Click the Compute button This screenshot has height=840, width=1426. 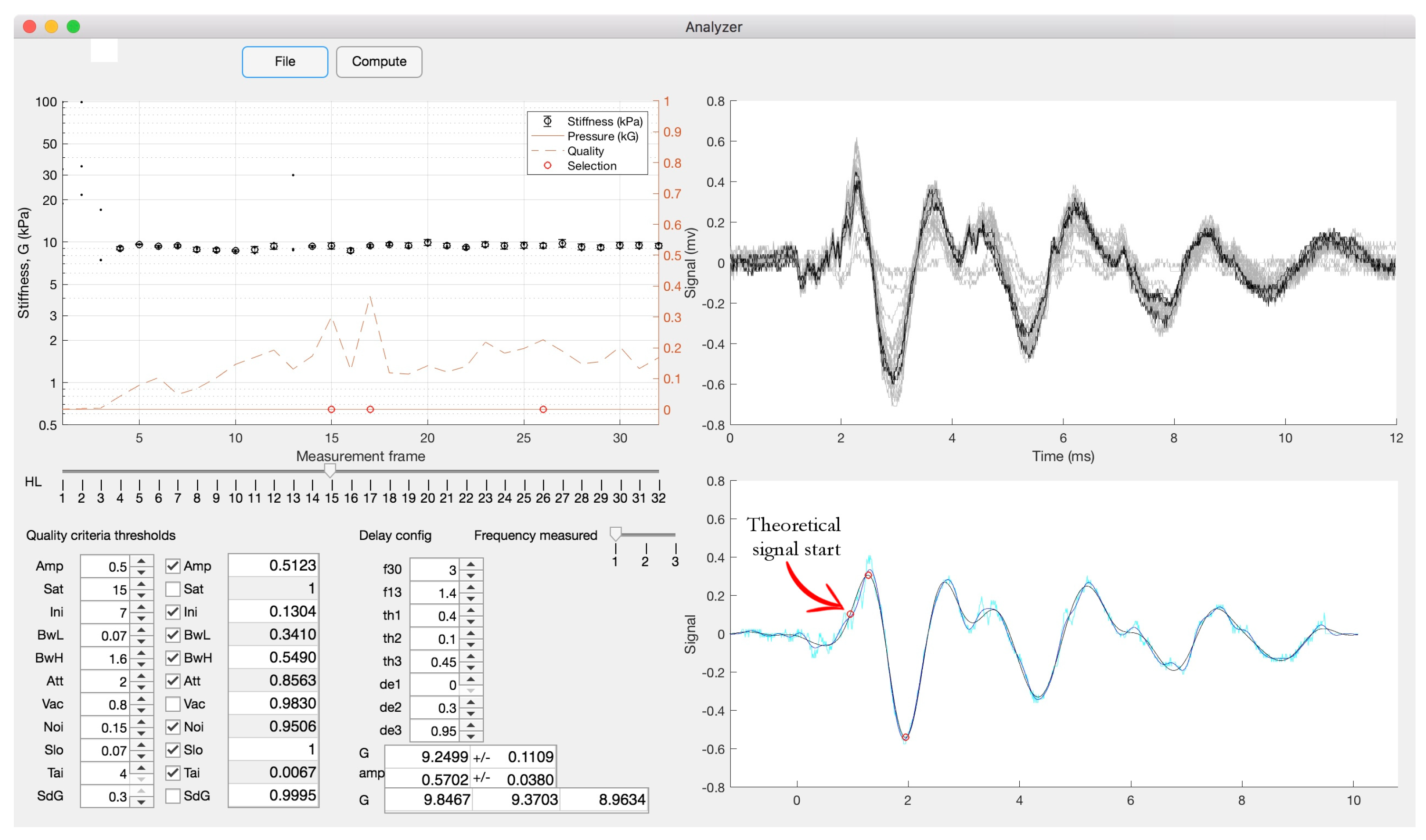click(379, 62)
